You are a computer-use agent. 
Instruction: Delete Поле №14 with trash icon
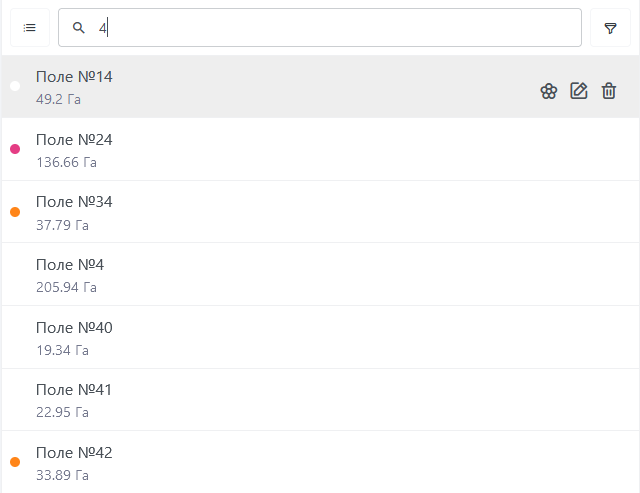click(x=609, y=91)
